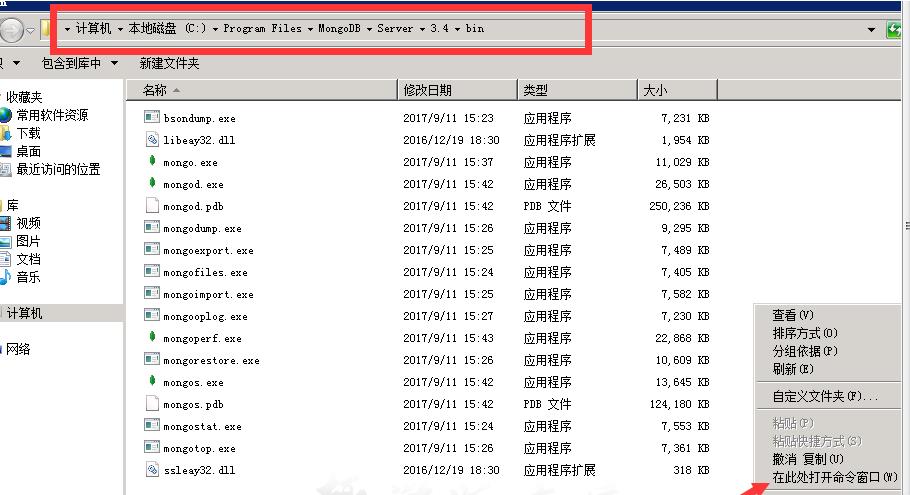Expand the arrow after MongoDB breadcrumb
Viewport: 910px width, 495px height.
(x=369, y=29)
